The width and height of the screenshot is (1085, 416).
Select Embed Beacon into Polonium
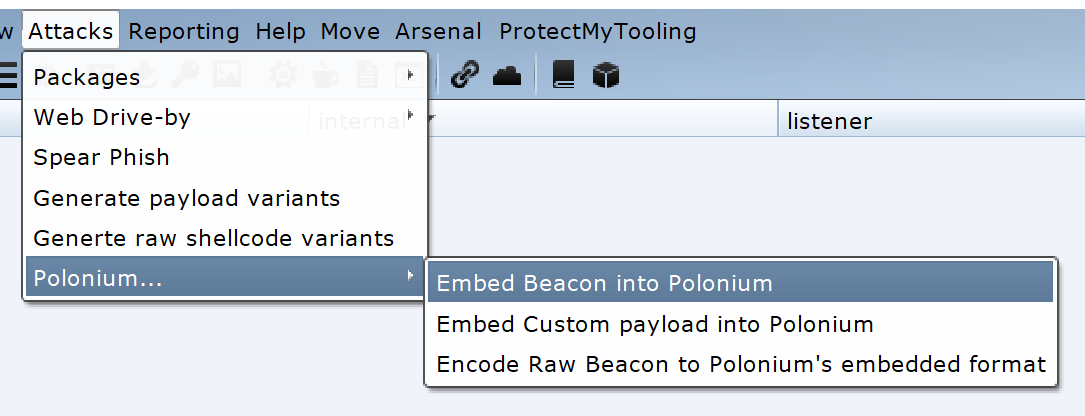[x=605, y=283]
